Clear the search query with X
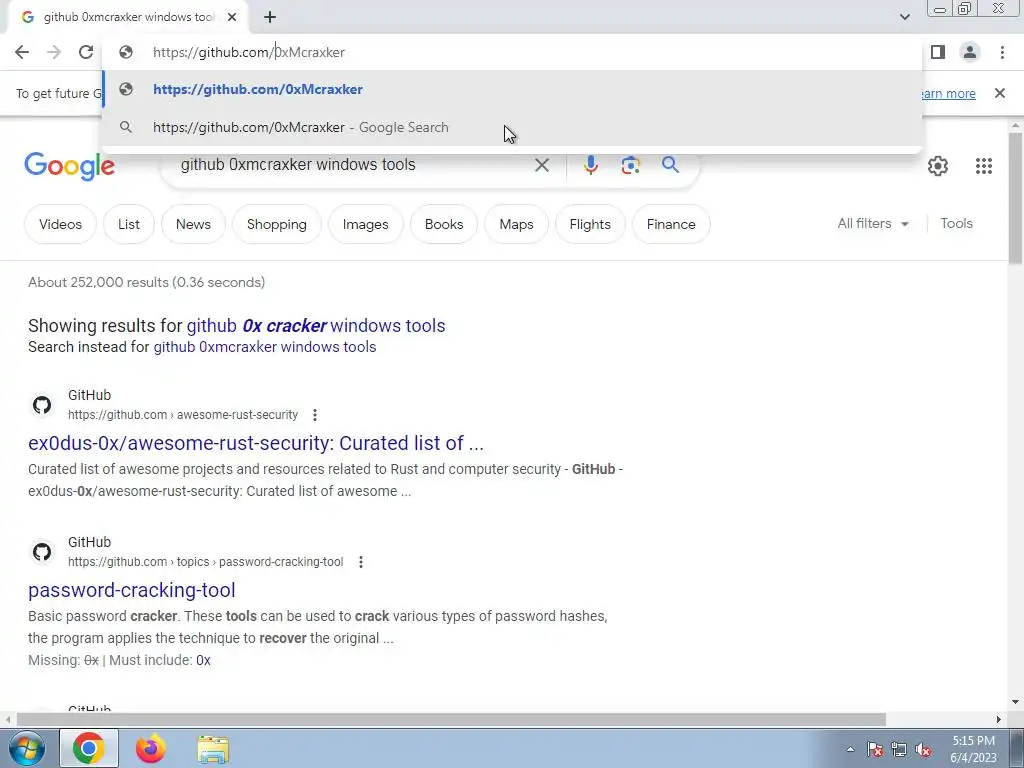 click(x=541, y=165)
